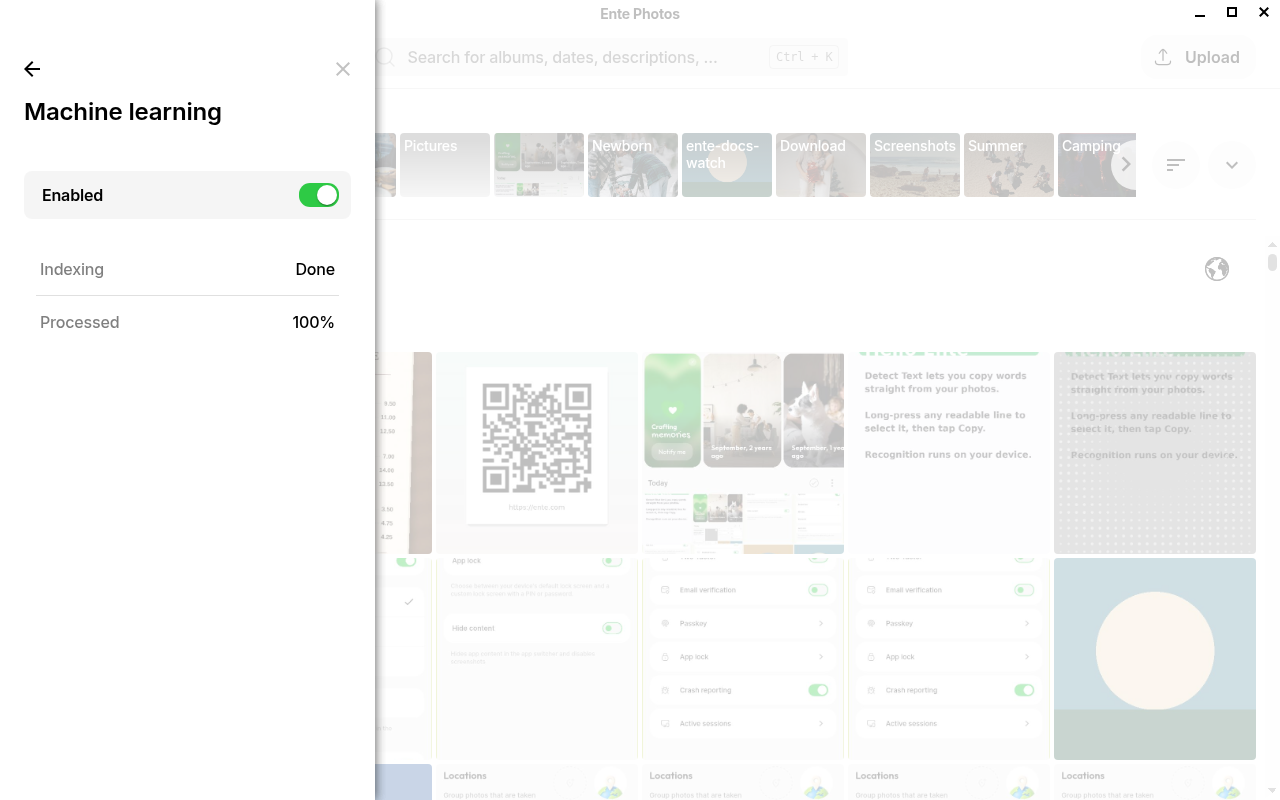
Task: Maximize the Ente Photos window
Action: pos(1232,13)
